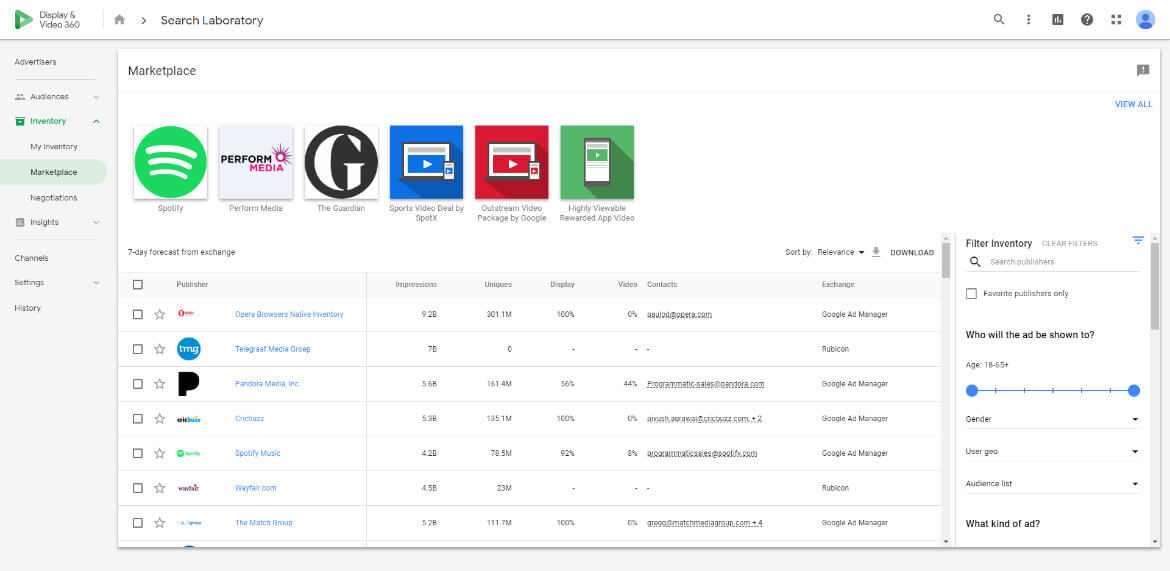Click the filter lines icon in Filter Inventory
This screenshot has height=571, width=1170.
click(1137, 240)
